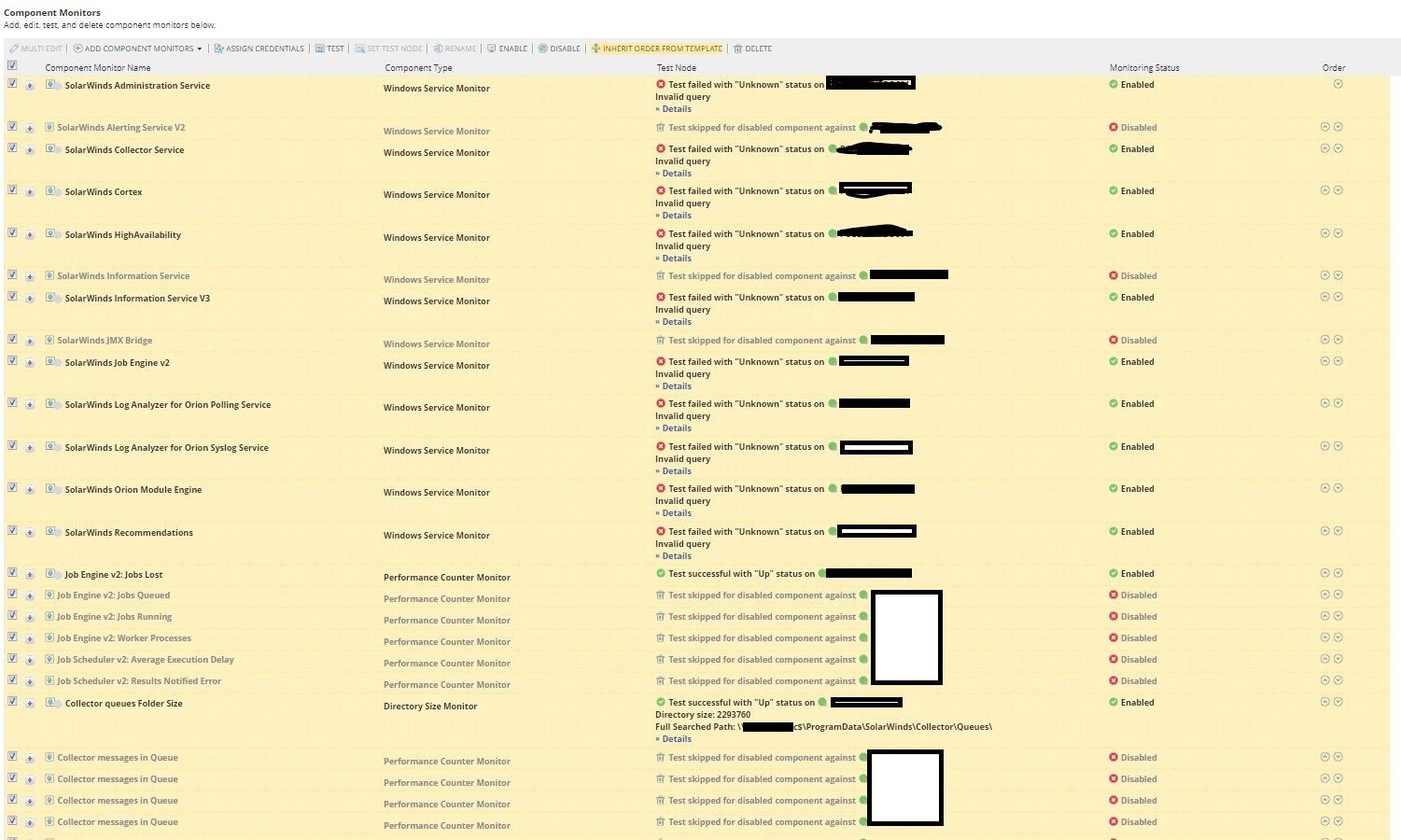
Task: Expand SolarWinds Information Service row
Action: [x=30, y=277]
